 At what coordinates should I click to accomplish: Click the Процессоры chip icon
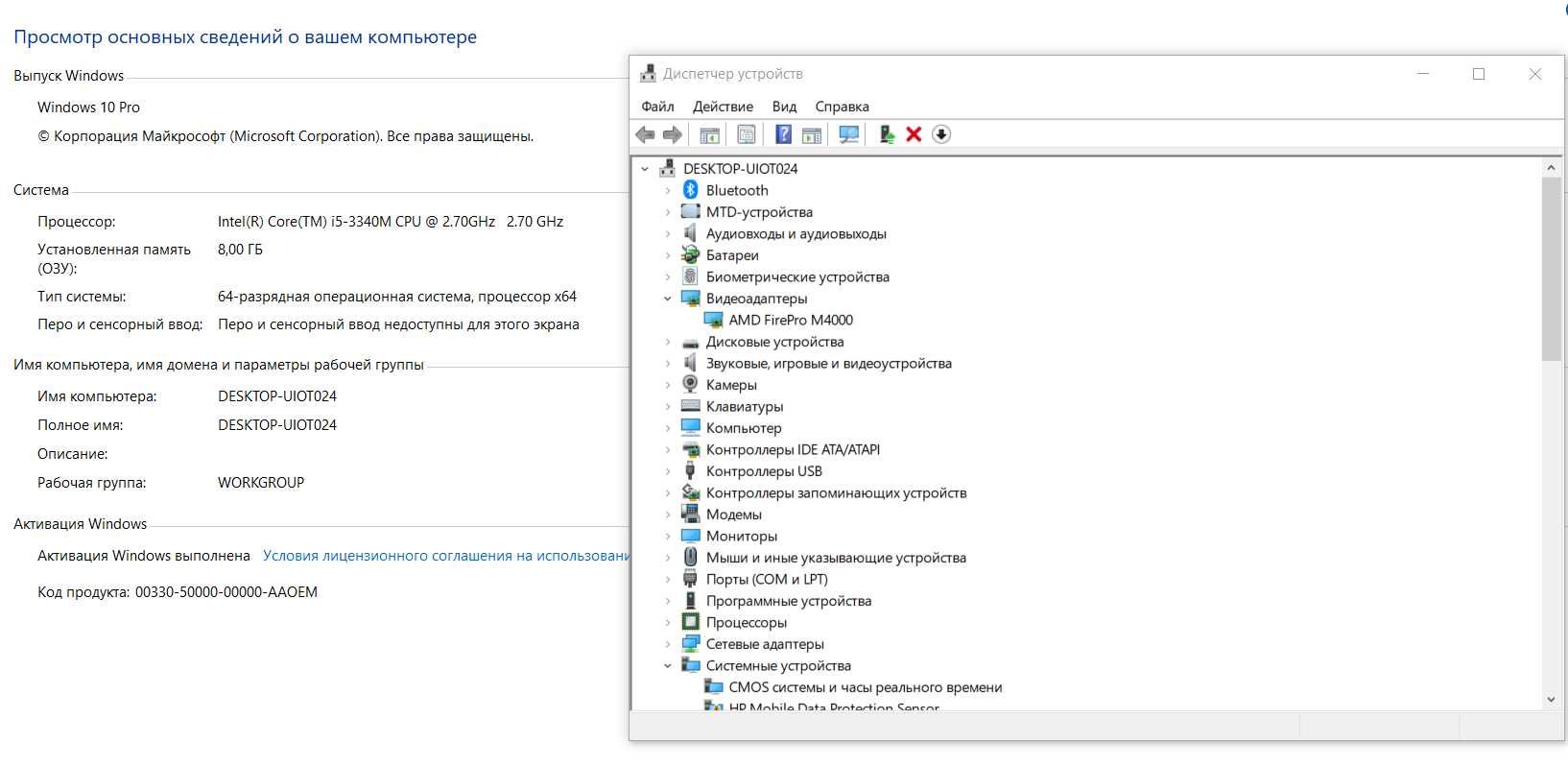690,622
